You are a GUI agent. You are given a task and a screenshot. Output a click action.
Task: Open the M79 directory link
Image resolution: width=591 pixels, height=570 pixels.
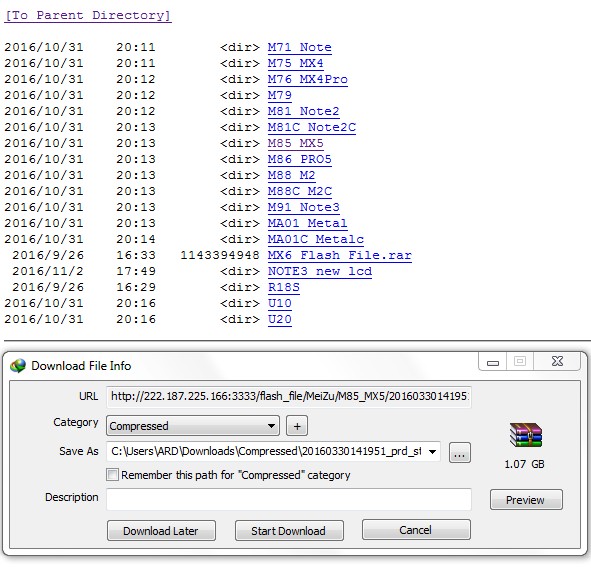[280, 95]
